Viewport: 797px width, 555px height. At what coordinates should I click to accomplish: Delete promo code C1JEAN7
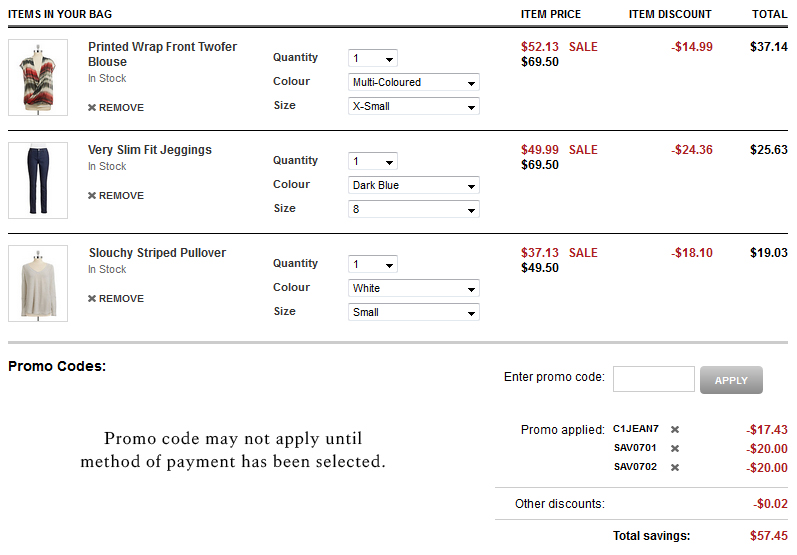tap(675, 430)
